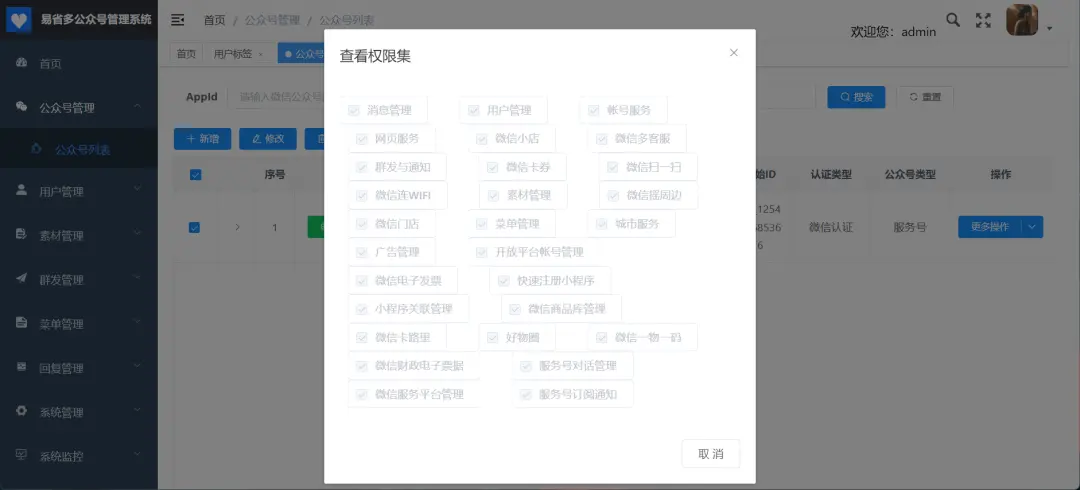This screenshot has width=1080, height=490.
Task: Toggle the 微信扫一扫 permission checkbox
Action: [612, 167]
